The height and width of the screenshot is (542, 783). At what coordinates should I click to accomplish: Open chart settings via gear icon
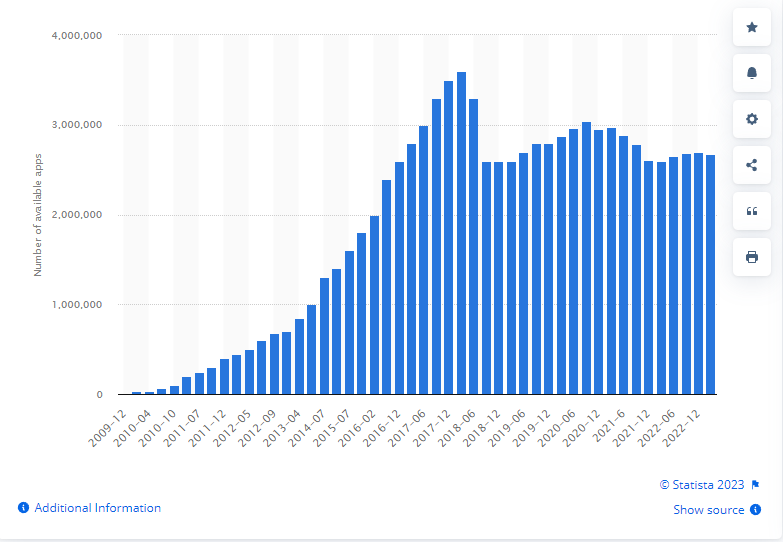(752, 119)
